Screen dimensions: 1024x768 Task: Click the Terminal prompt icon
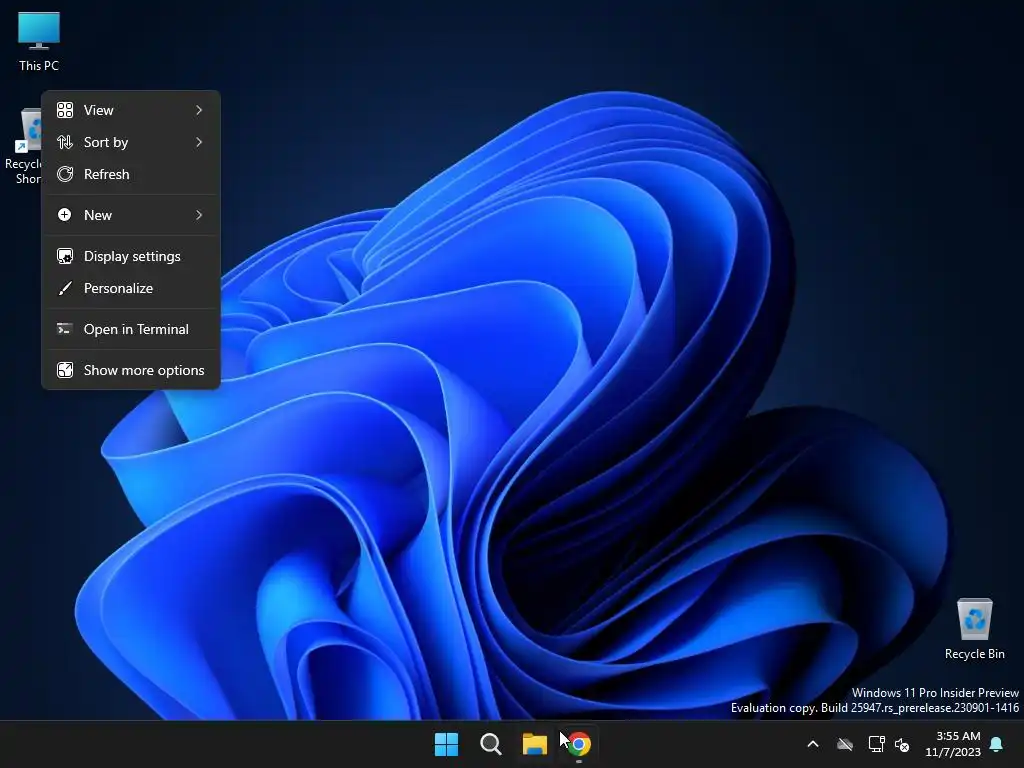tap(65, 329)
